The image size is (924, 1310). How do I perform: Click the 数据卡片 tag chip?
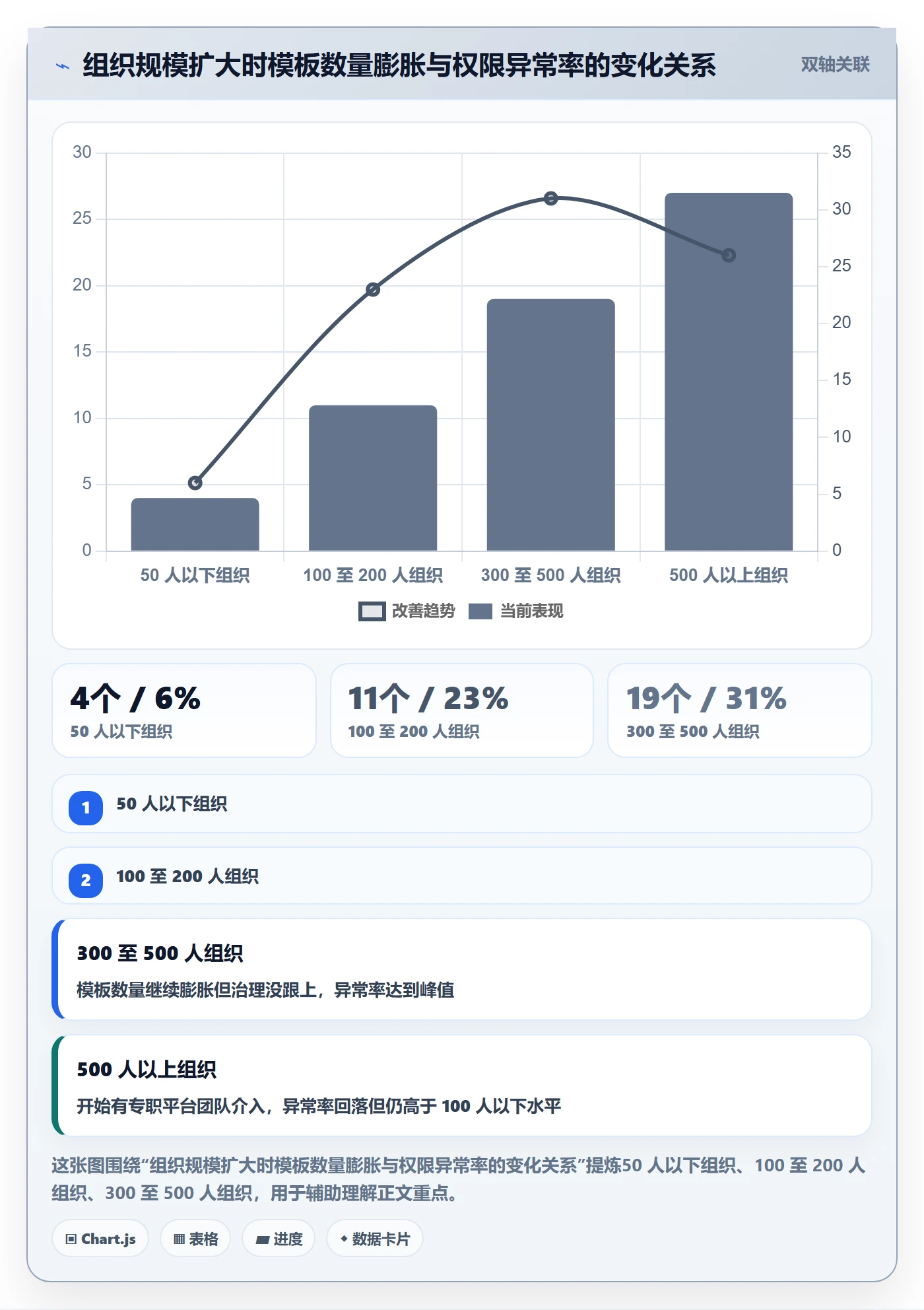(x=375, y=1239)
